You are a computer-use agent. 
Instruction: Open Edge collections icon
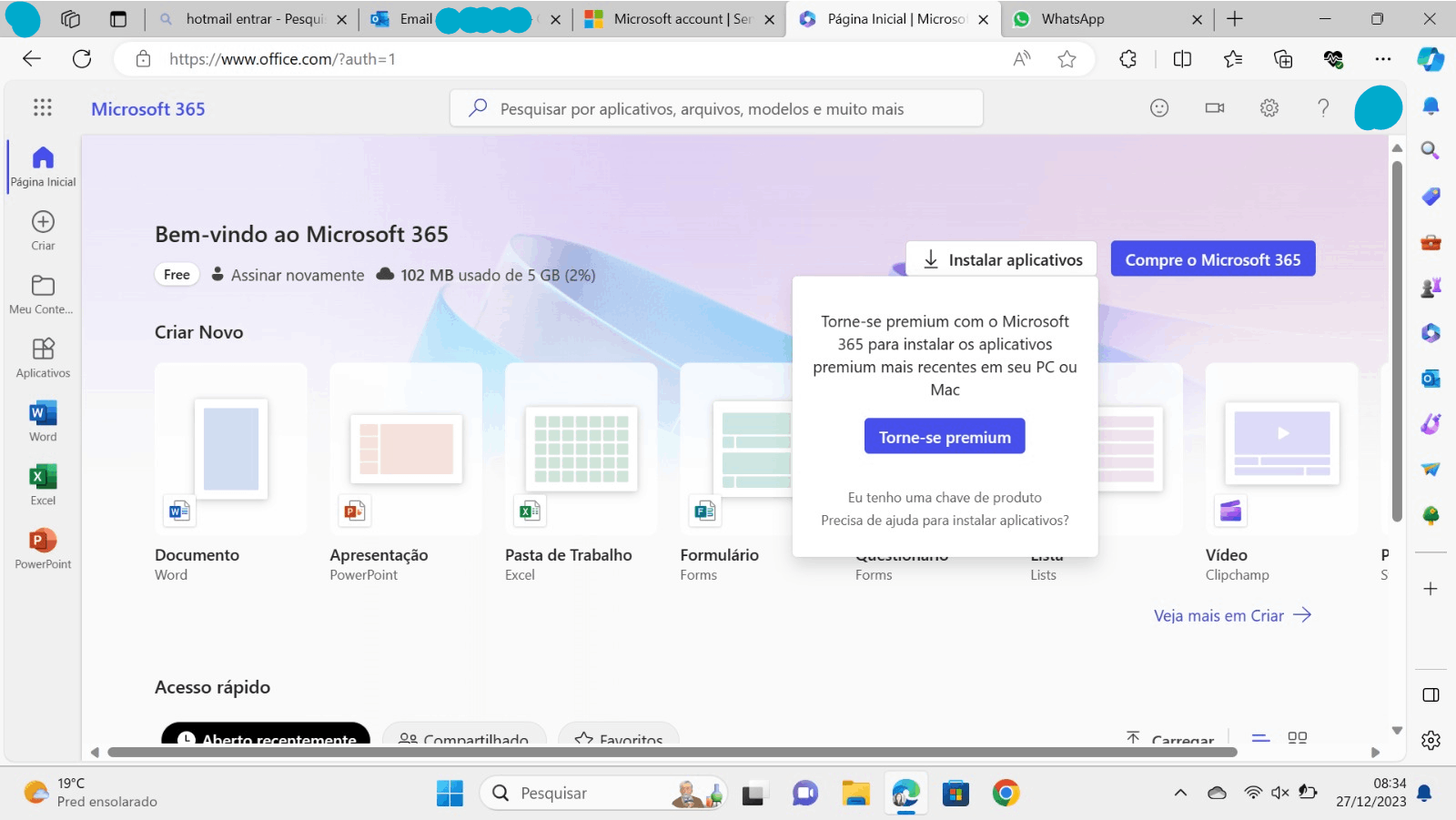[x=1283, y=59]
